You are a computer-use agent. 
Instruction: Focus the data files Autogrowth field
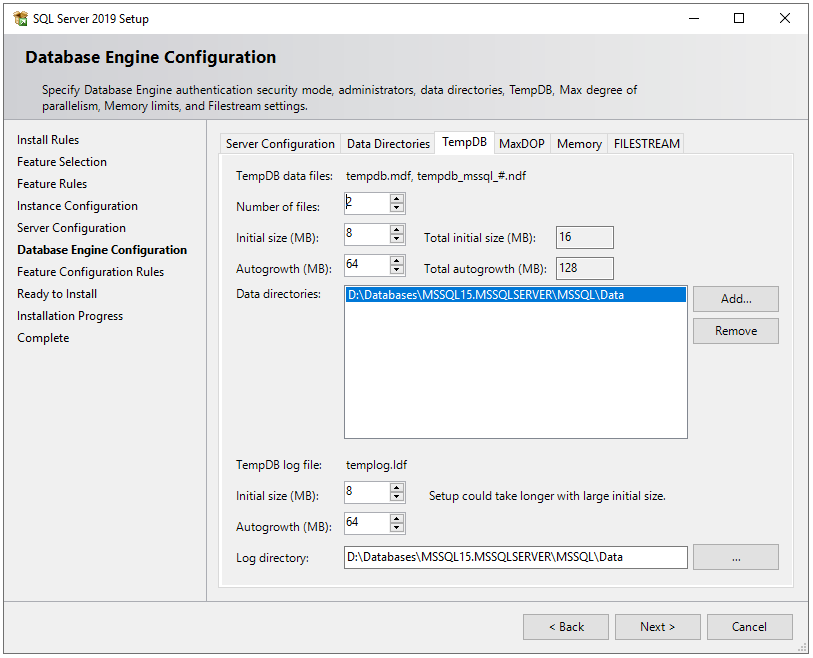pos(367,265)
